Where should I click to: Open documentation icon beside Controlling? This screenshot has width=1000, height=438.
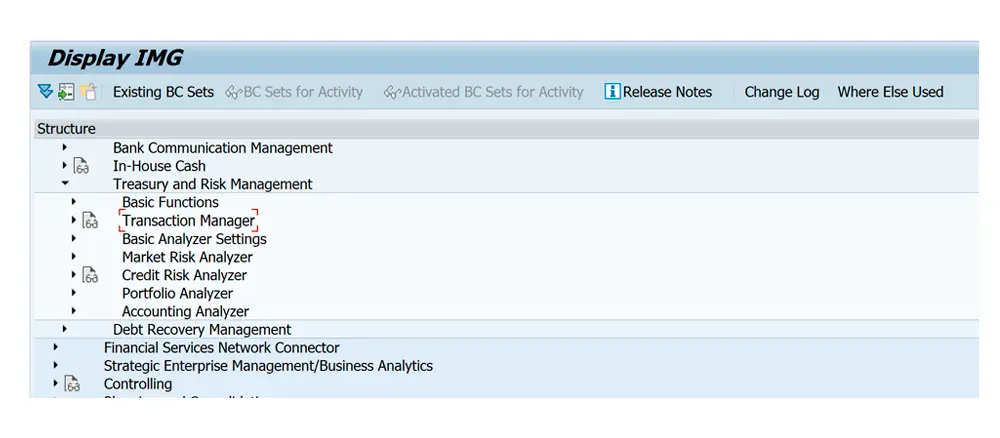(72, 384)
